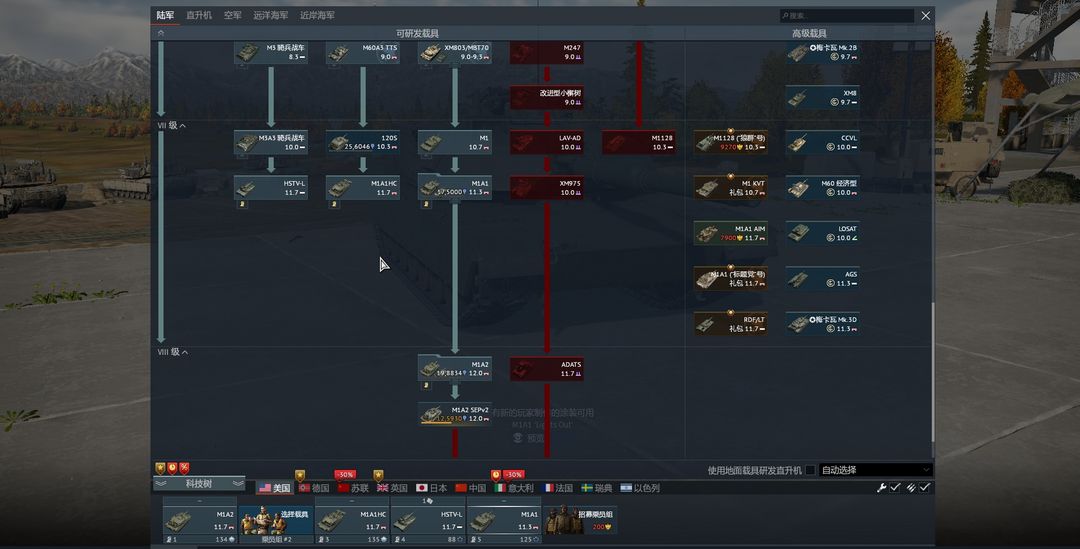Screen dimensions: 1080x549
Task: Select the AGS premium card
Action: [x=822, y=278]
